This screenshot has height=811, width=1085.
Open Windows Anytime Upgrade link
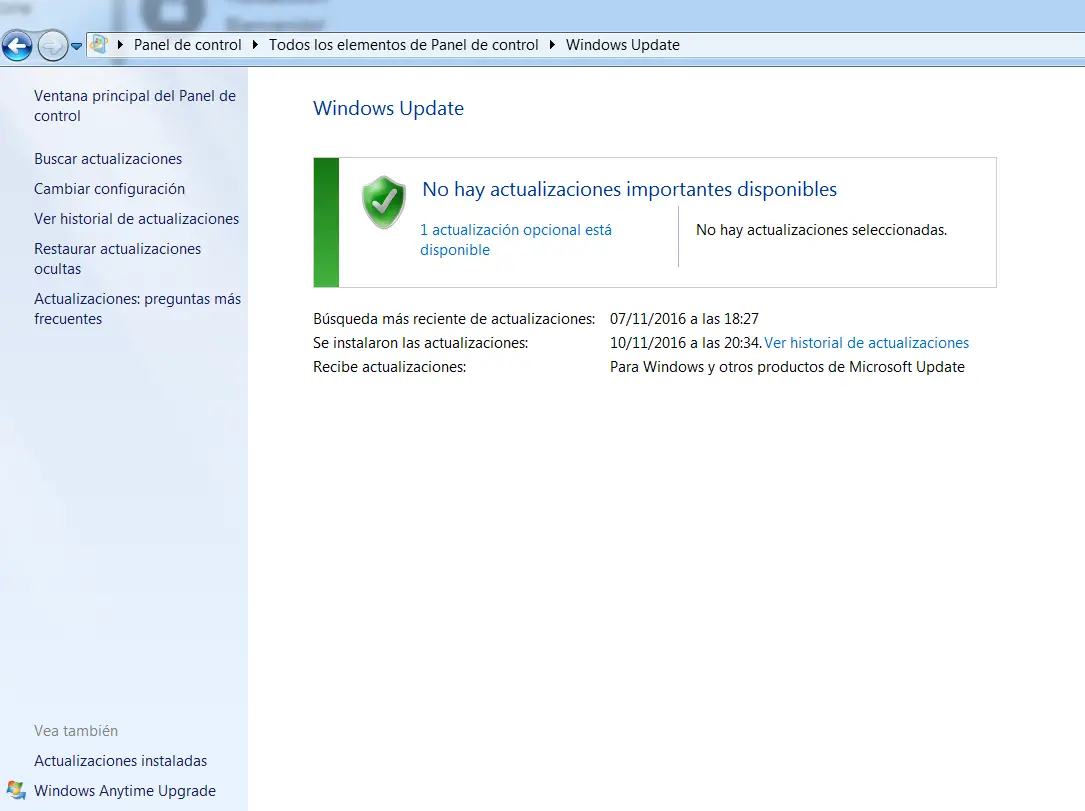point(125,791)
